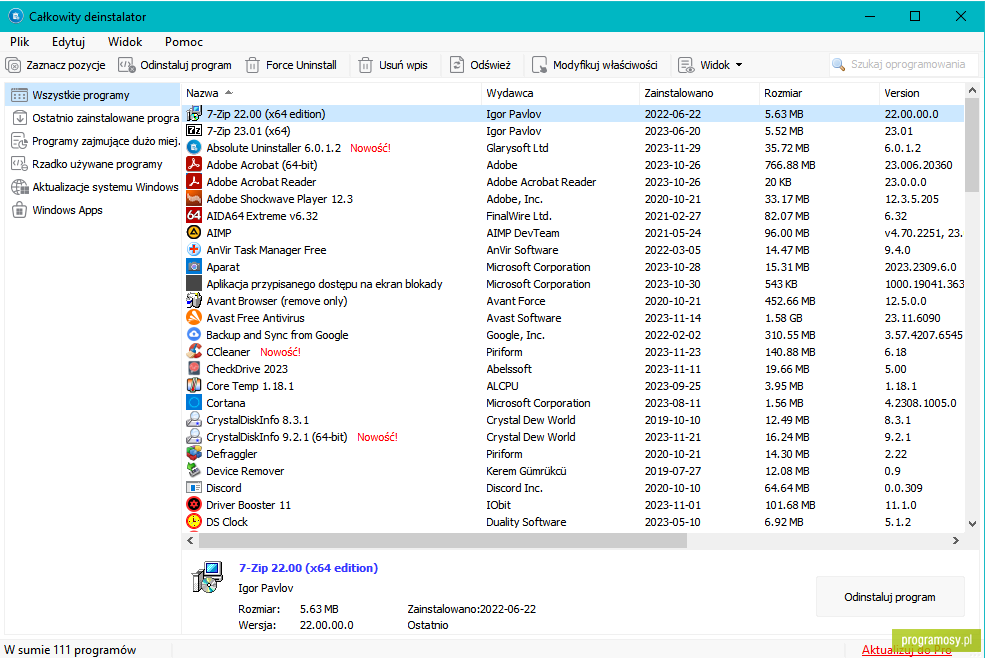
Task: Click the search magnifier icon
Action: (x=838, y=64)
